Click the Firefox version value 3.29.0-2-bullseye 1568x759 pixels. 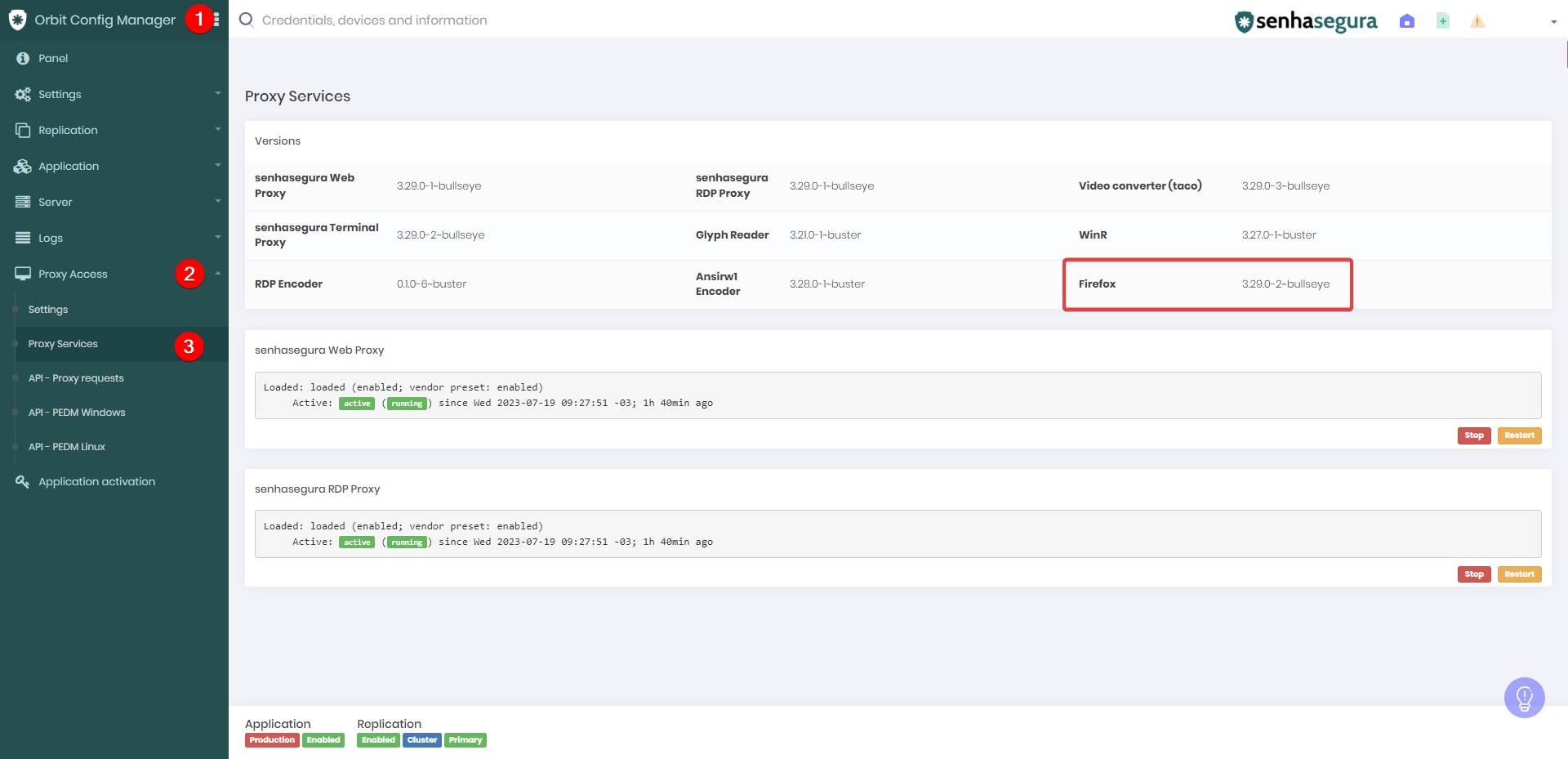click(1285, 284)
